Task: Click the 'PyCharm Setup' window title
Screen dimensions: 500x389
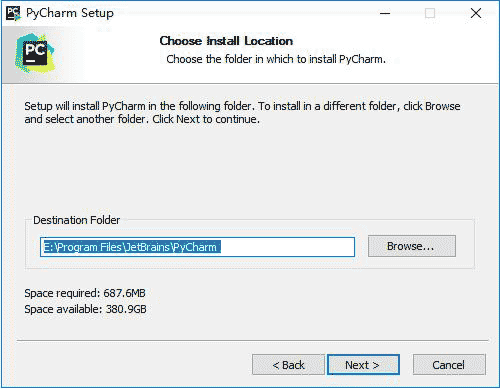Action: 70,13
